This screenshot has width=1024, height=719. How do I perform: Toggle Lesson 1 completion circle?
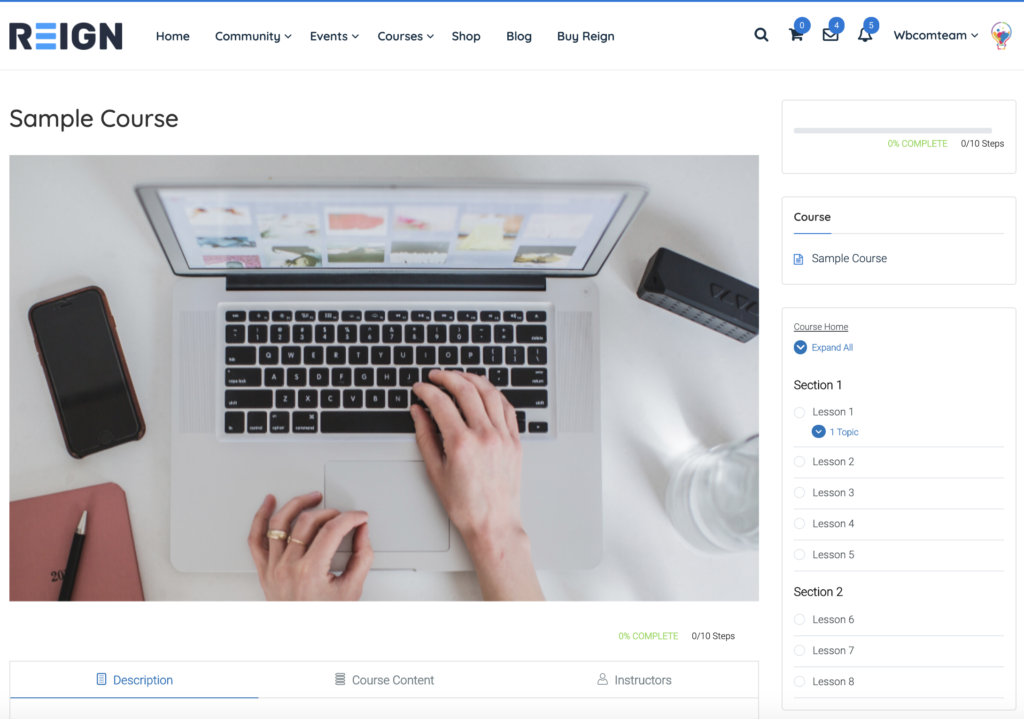(x=799, y=412)
